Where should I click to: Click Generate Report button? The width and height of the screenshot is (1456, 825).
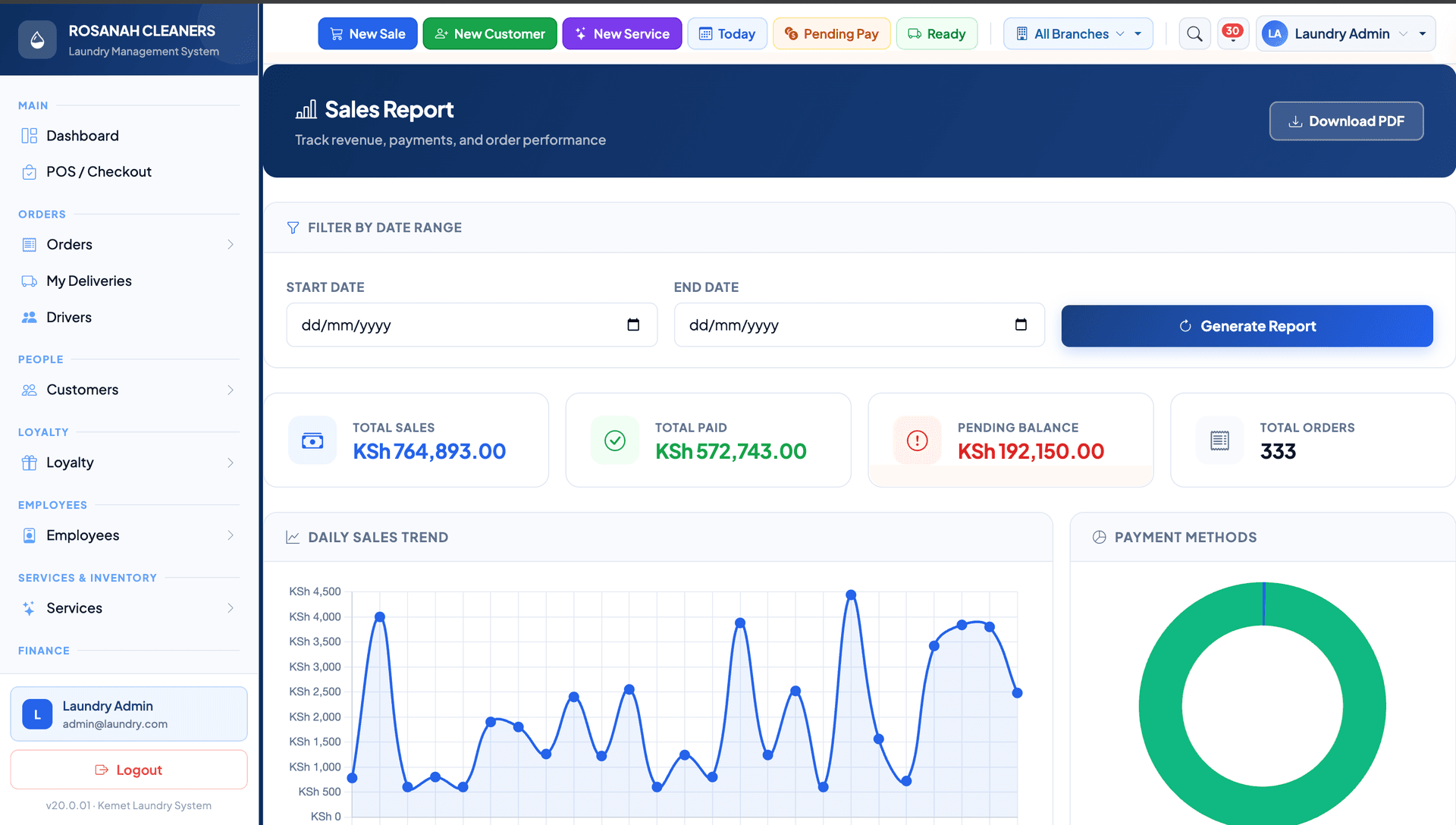1247,326
